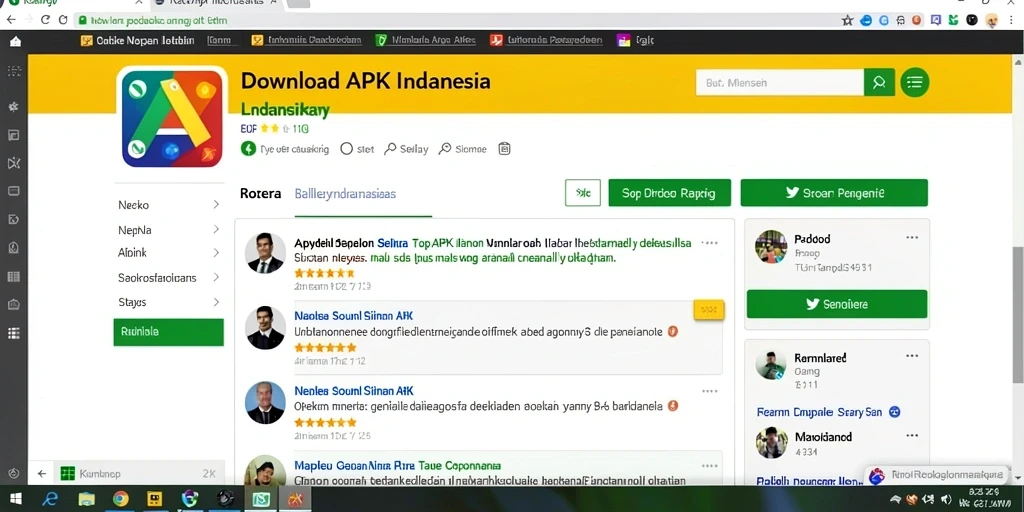Expand the Stayss sidebar item chevron
Image resolution: width=1024 pixels, height=512 pixels.
tap(216, 302)
